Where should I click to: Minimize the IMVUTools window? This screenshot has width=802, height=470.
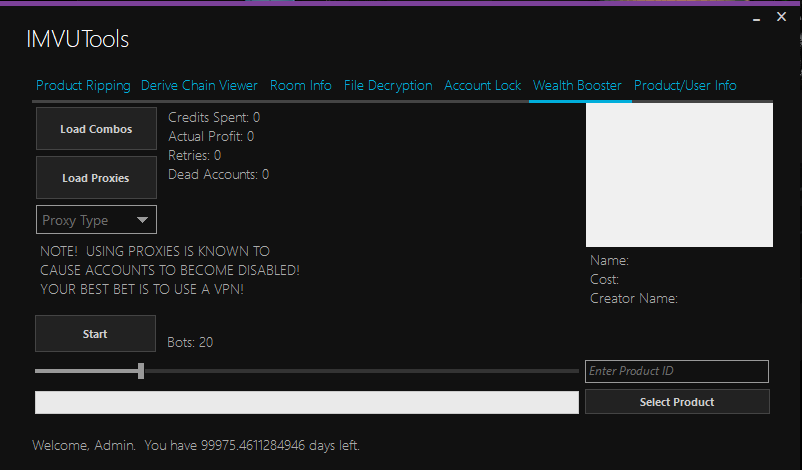(756, 18)
